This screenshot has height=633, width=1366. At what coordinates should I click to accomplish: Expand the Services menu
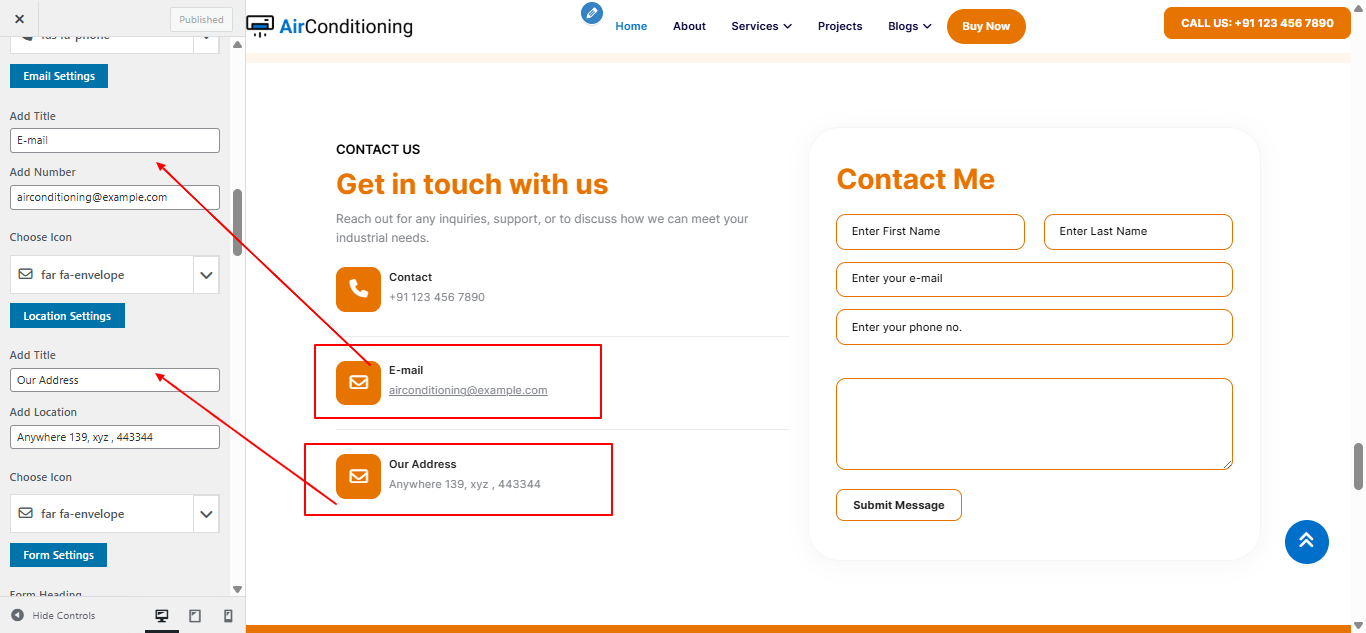click(761, 26)
